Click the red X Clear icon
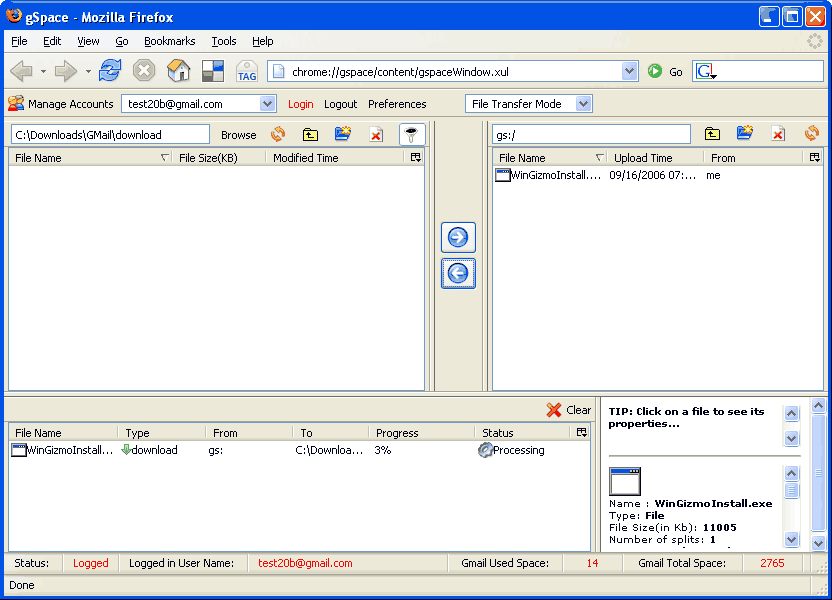Image resolution: width=832 pixels, height=600 pixels. tap(553, 410)
